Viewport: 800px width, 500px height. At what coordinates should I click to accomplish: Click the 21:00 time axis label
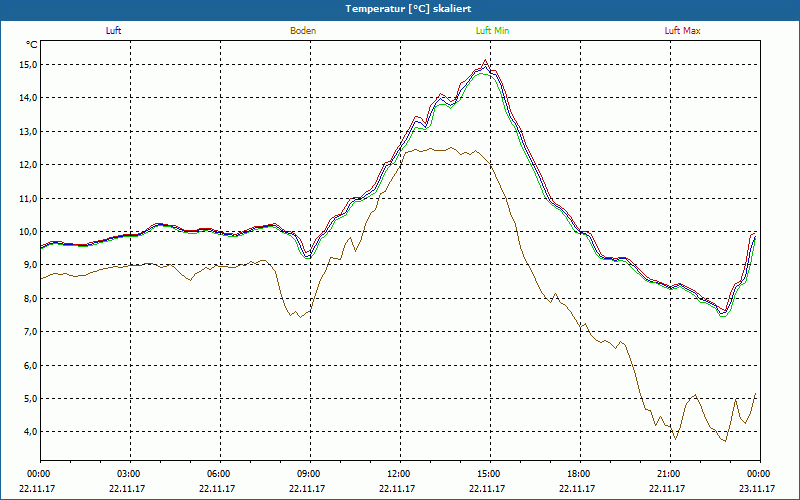pos(670,474)
